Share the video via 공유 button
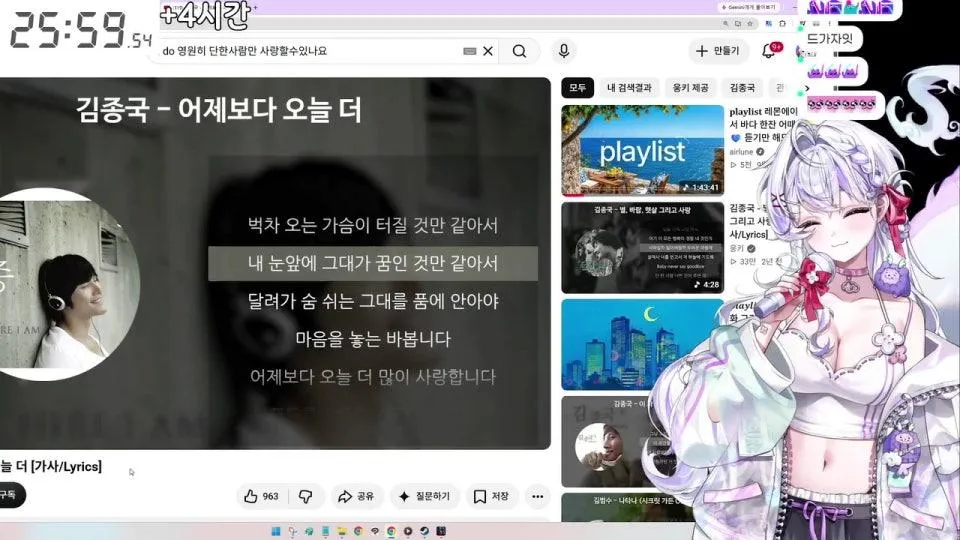 [x=357, y=497]
